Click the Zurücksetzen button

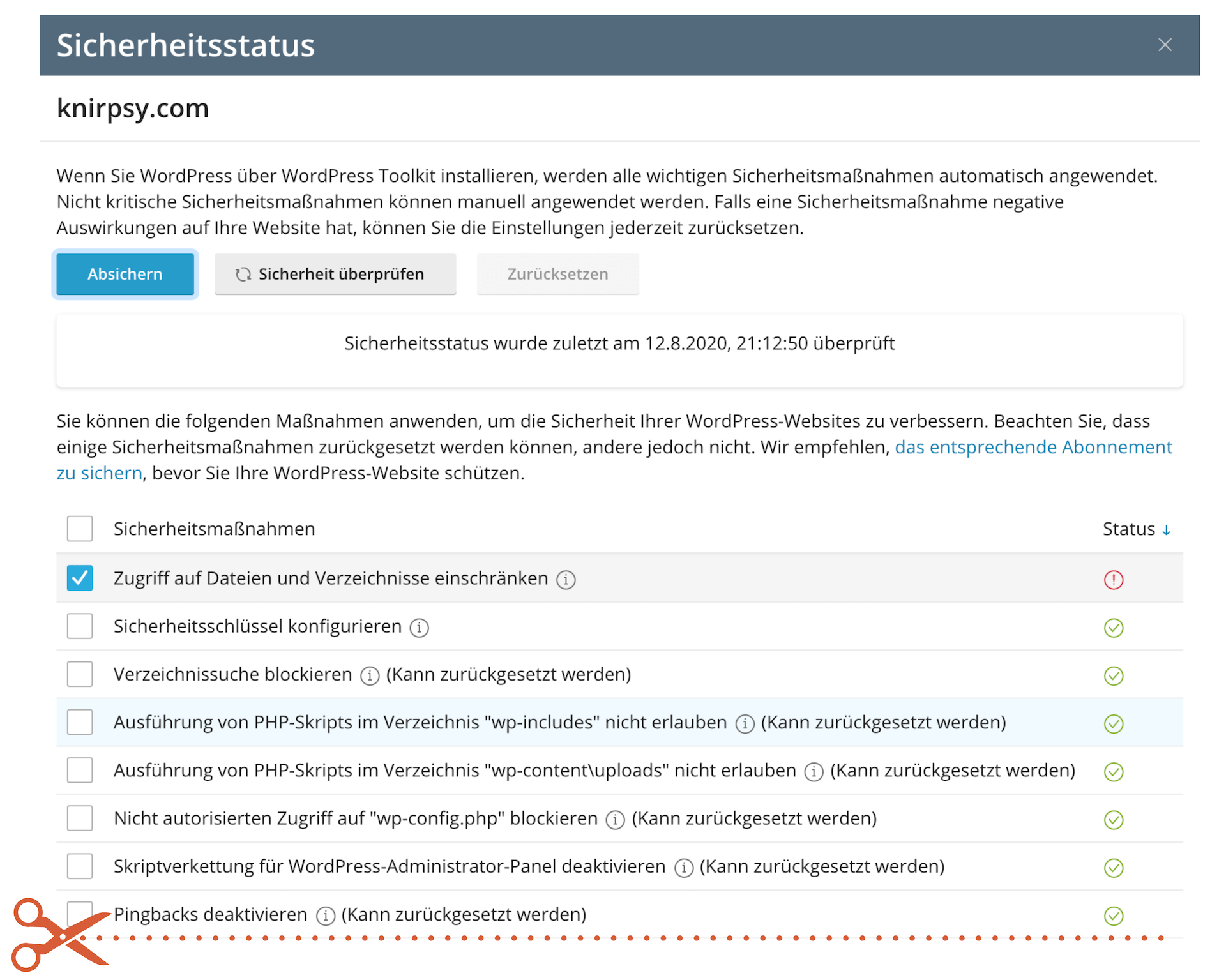click(x=557, y=275)
